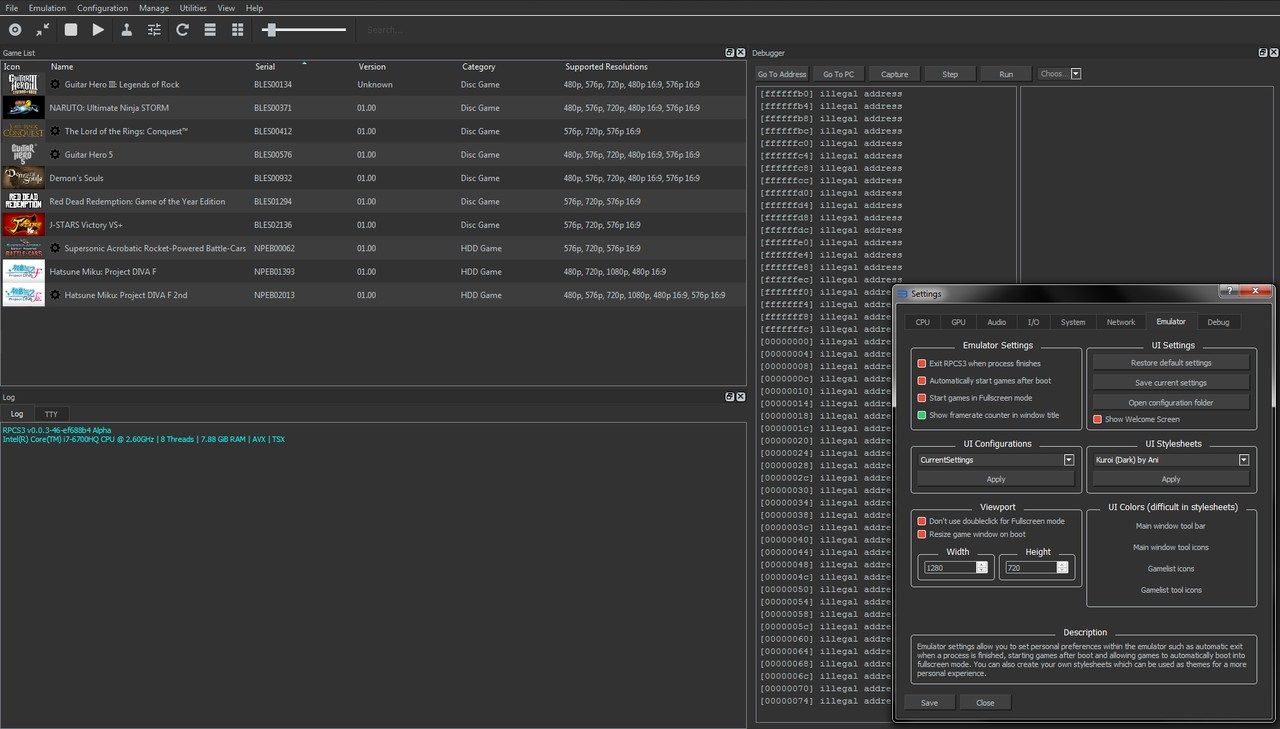
Task: Open the Emulation menu
Action: point(47,8)
